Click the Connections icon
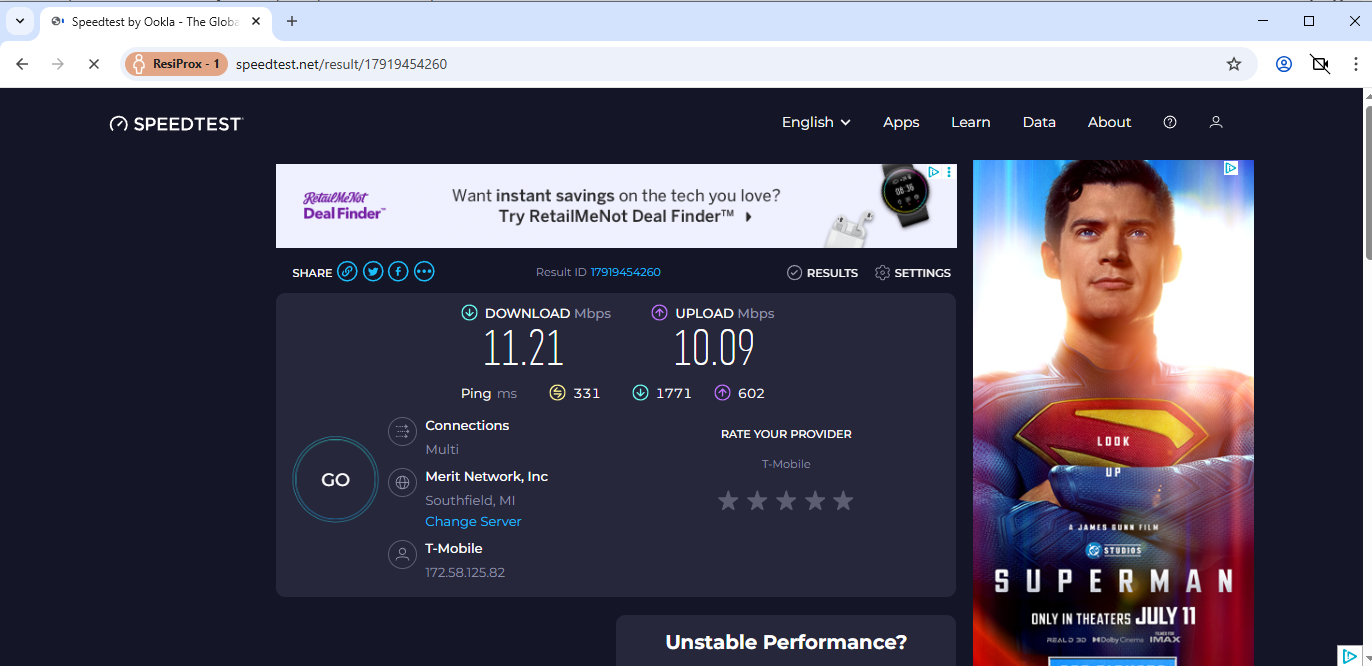Image resolution: width=1372 pixels, height=666 pixels. (x=402, y=432)
